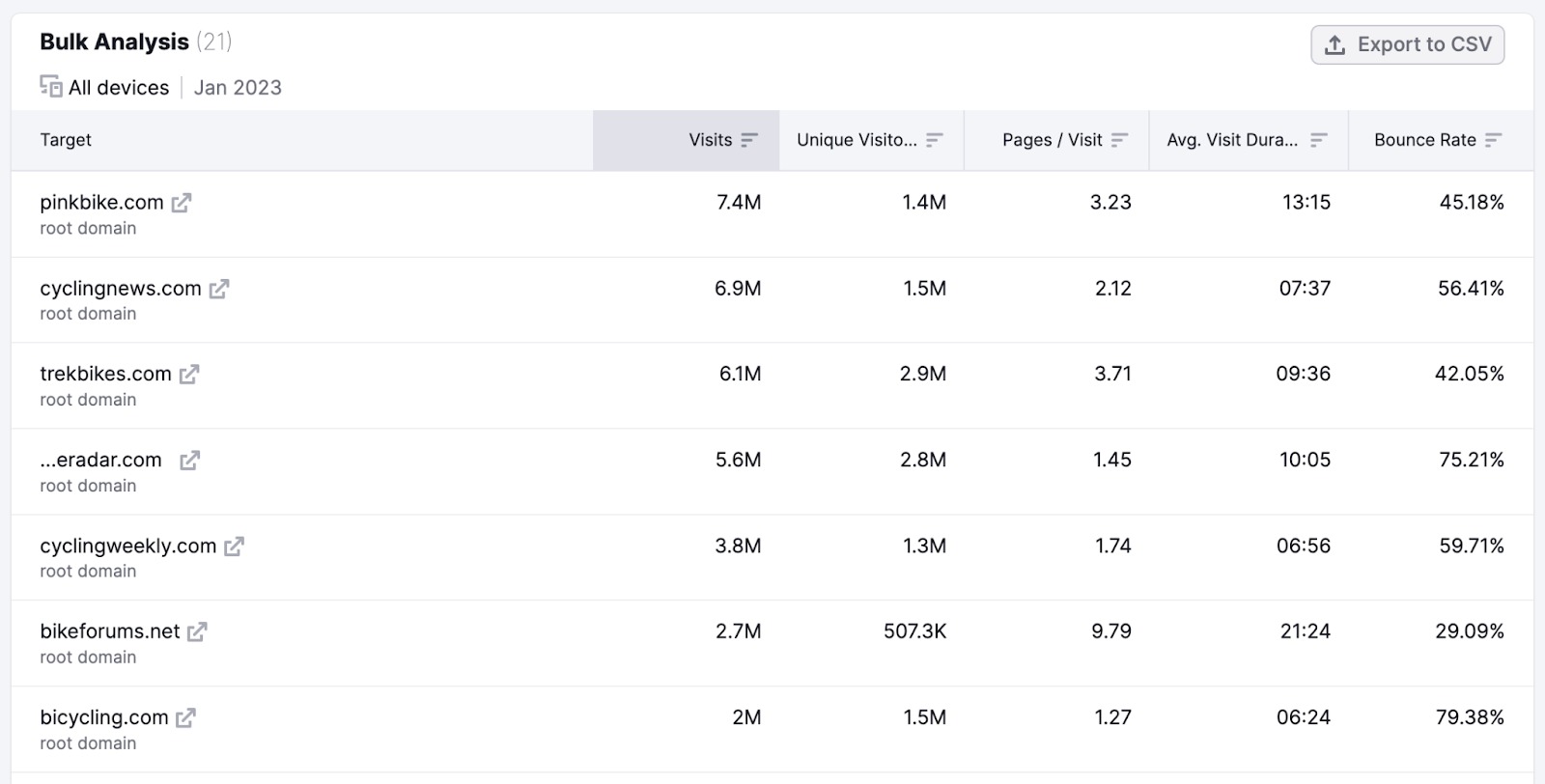Screen dimensions: 1545x784
Task: Click sort icon in Unique Visitors column
Action: 934,140
